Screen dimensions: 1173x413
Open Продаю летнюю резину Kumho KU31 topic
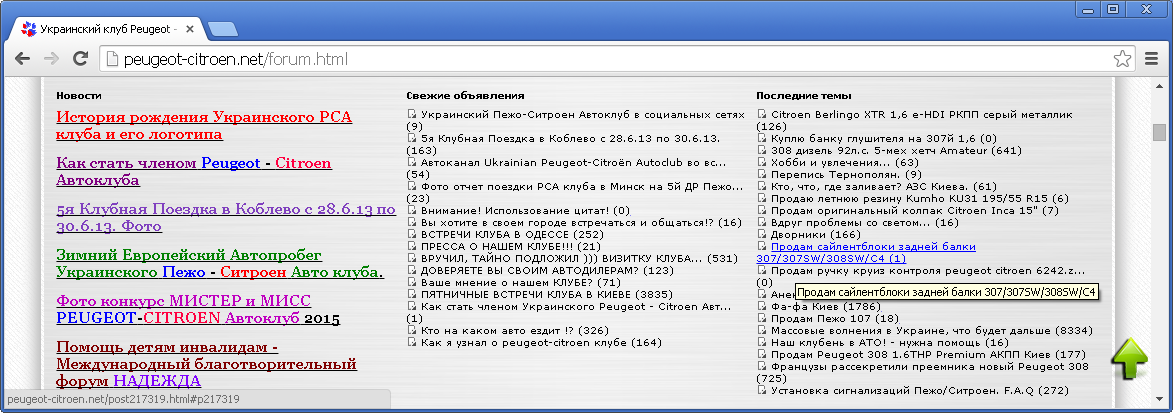pyautogui.click(x=919, y=198)
